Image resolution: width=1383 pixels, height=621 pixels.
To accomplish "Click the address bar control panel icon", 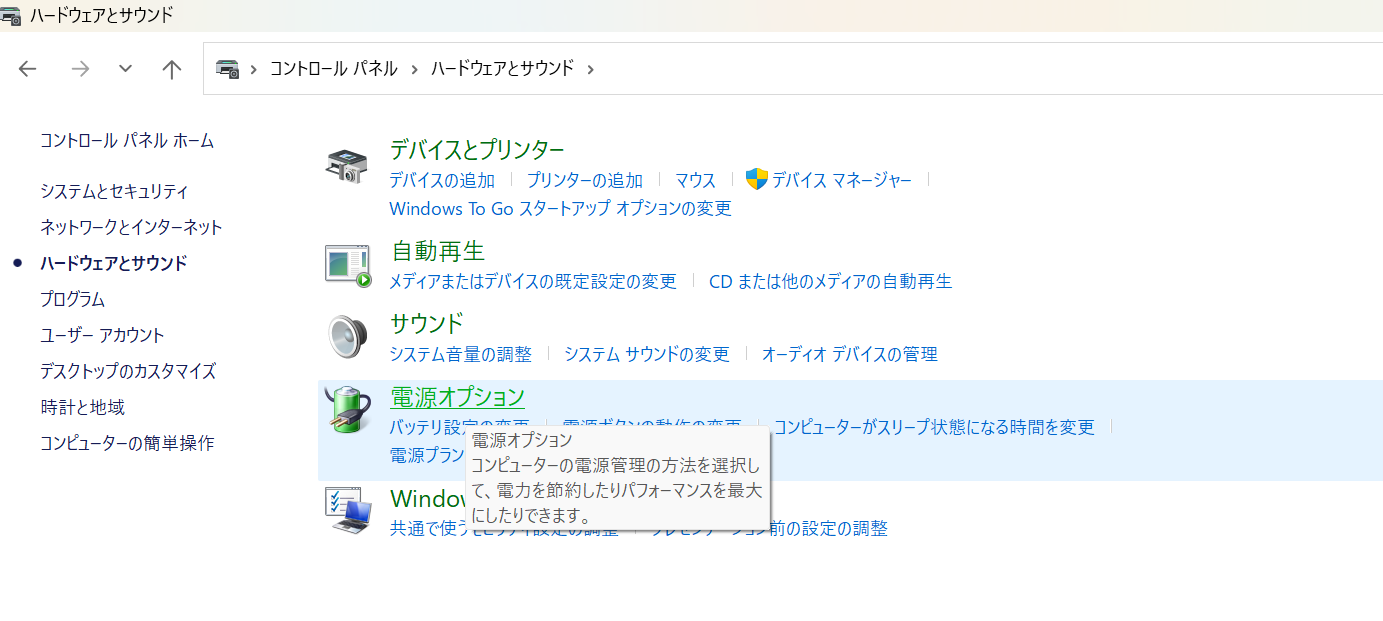I will (228, 69).
